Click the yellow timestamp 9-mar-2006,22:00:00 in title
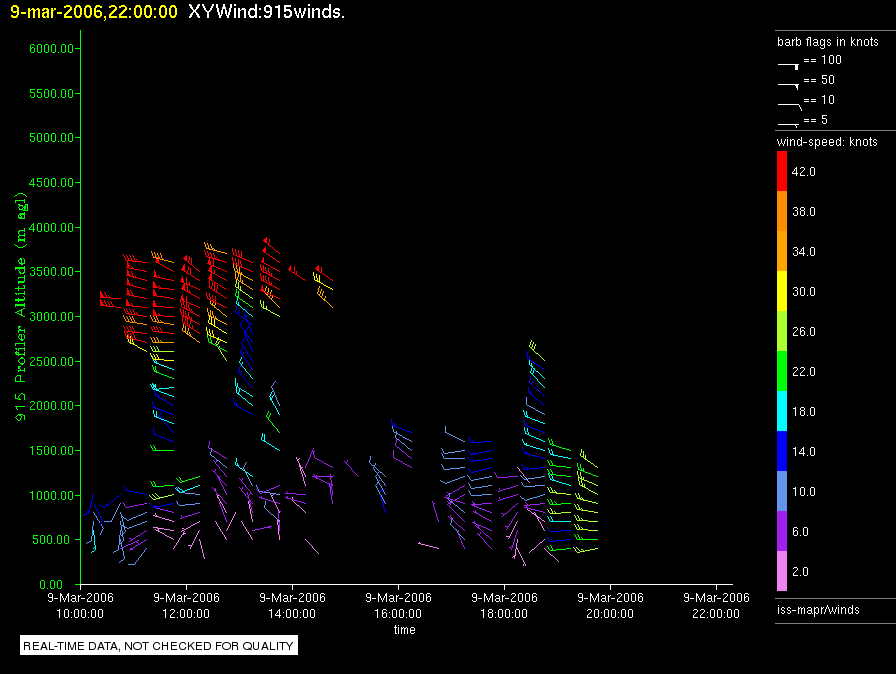The height and width of the screenshot is (674, 896). [93, 12]
